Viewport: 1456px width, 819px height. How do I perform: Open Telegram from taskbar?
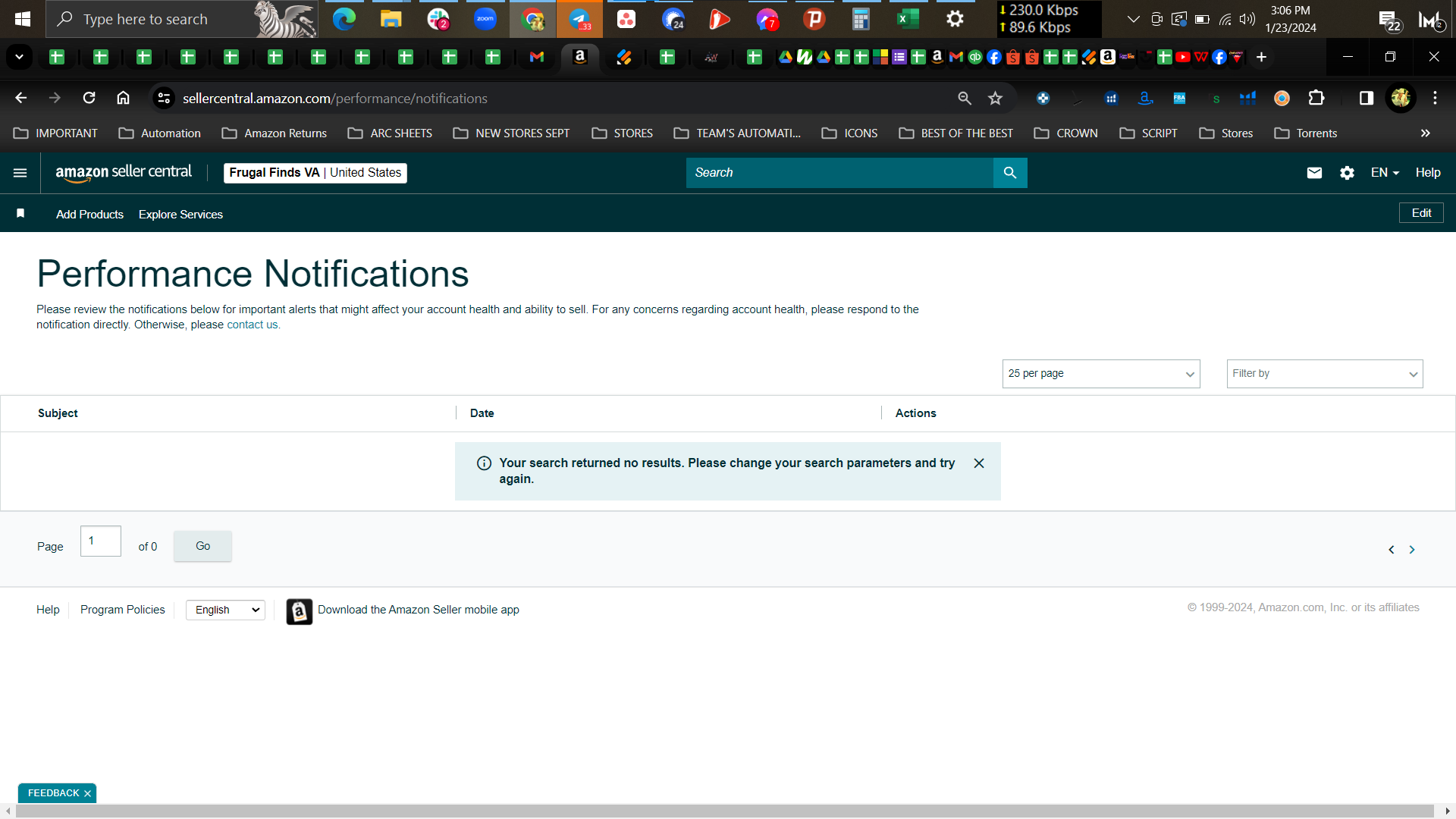(579, 19)
